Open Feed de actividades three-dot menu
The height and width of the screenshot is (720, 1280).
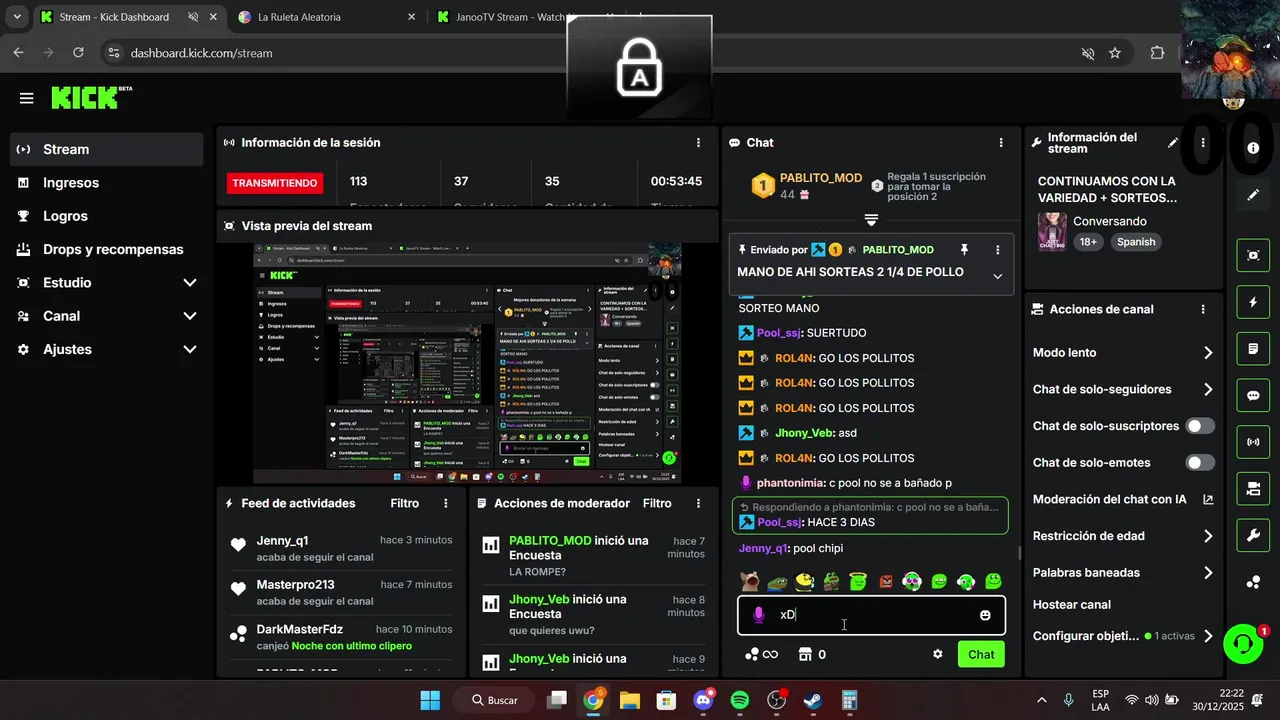tap(446, 504)
